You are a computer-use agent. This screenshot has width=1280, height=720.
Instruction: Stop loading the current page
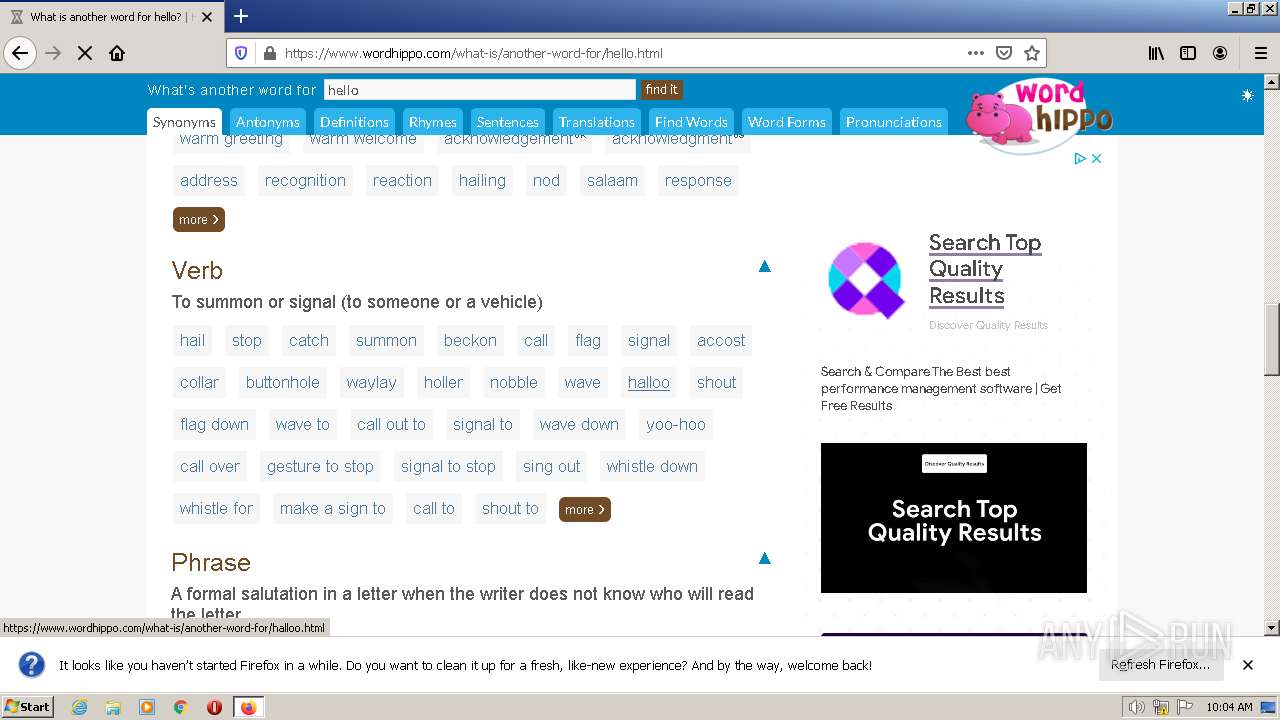pyautogui.click(x=85, y=53)
